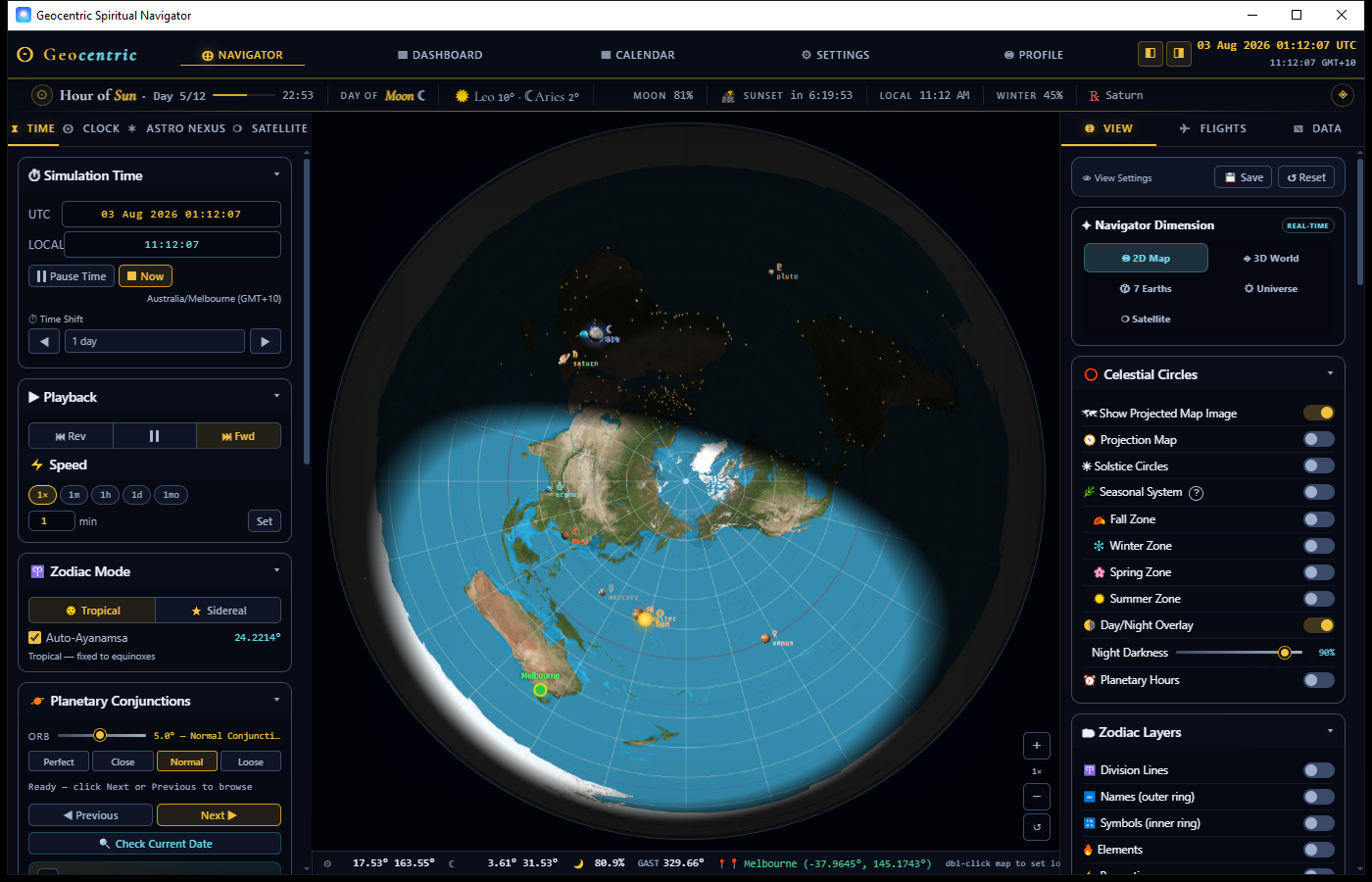Screen dimensions: 1372x882
Task: Shift time backward with left arrow
Action: point(44,341)
